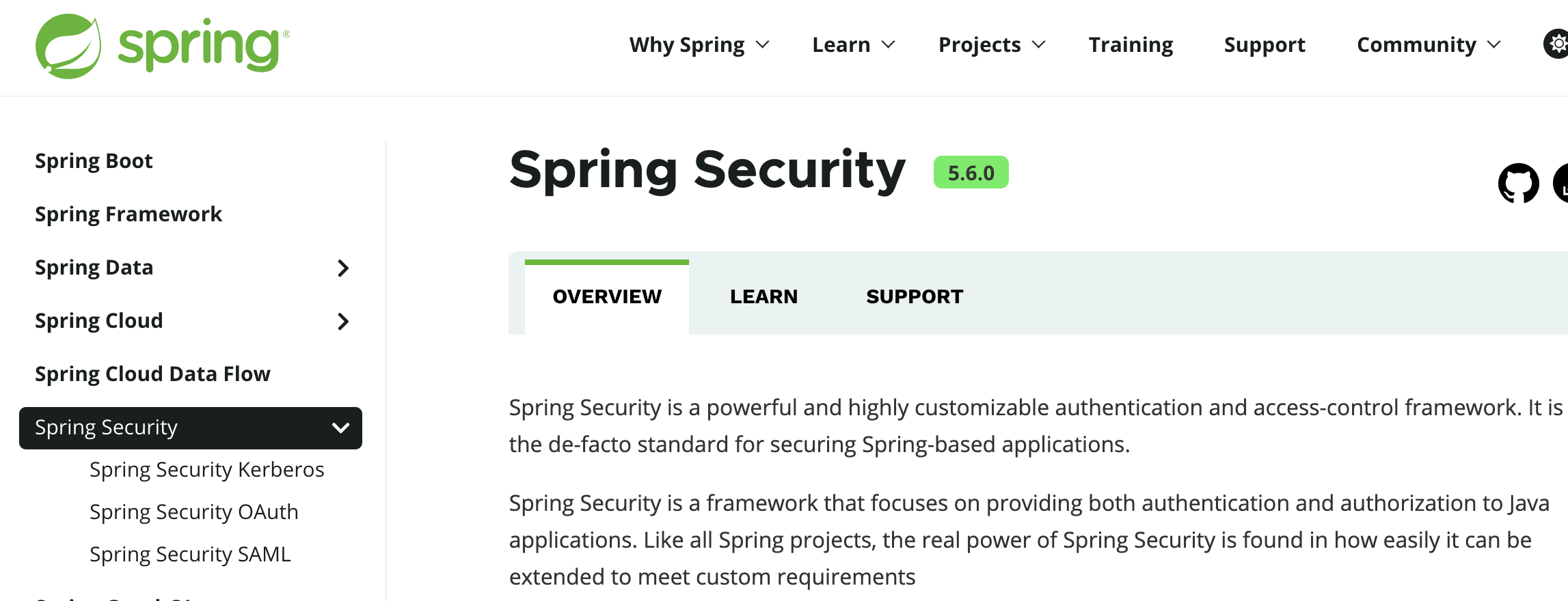Select the OVERVIEW tab

(x=607, y=296)
